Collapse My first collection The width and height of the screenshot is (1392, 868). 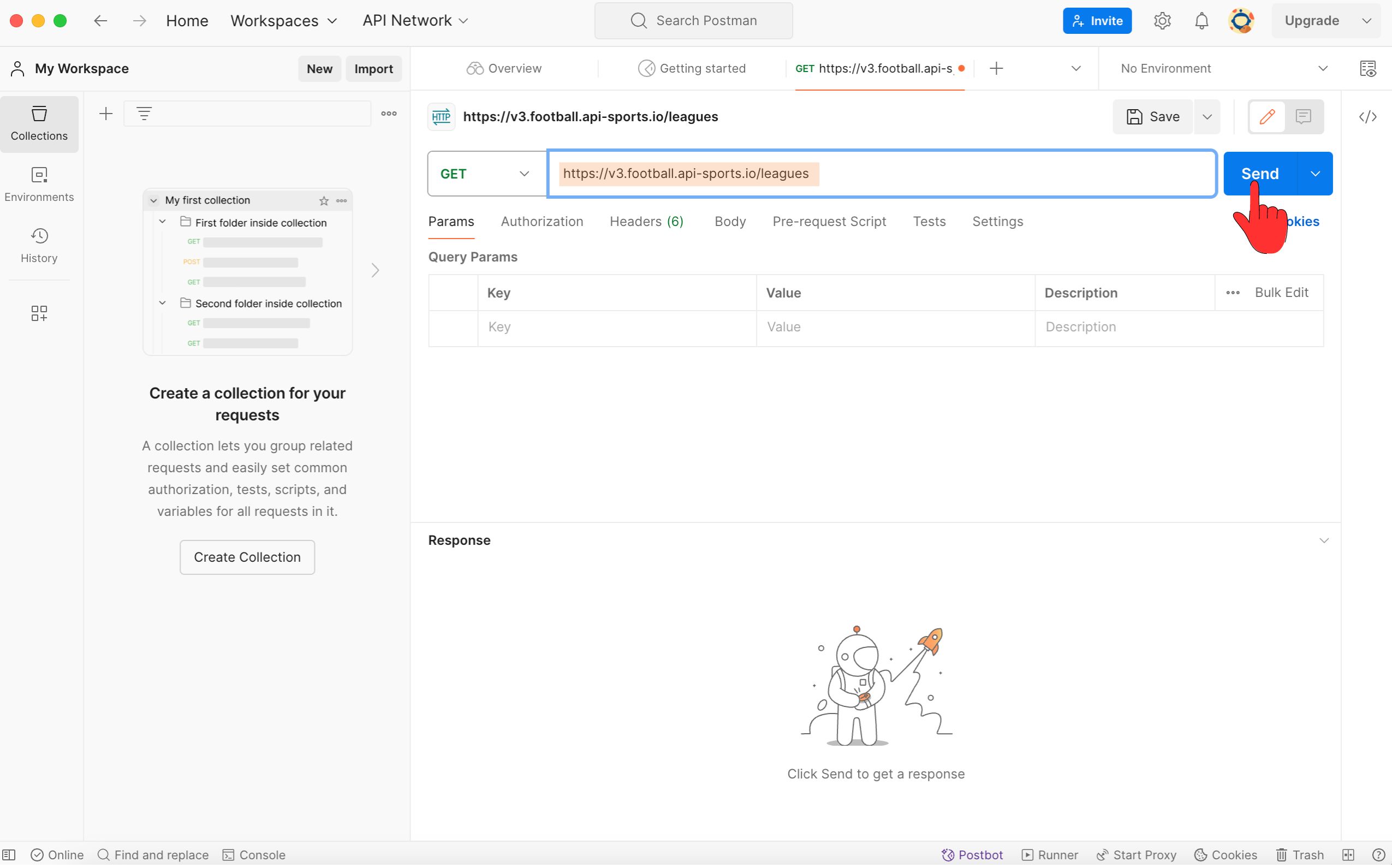click(x=153, y=200)
